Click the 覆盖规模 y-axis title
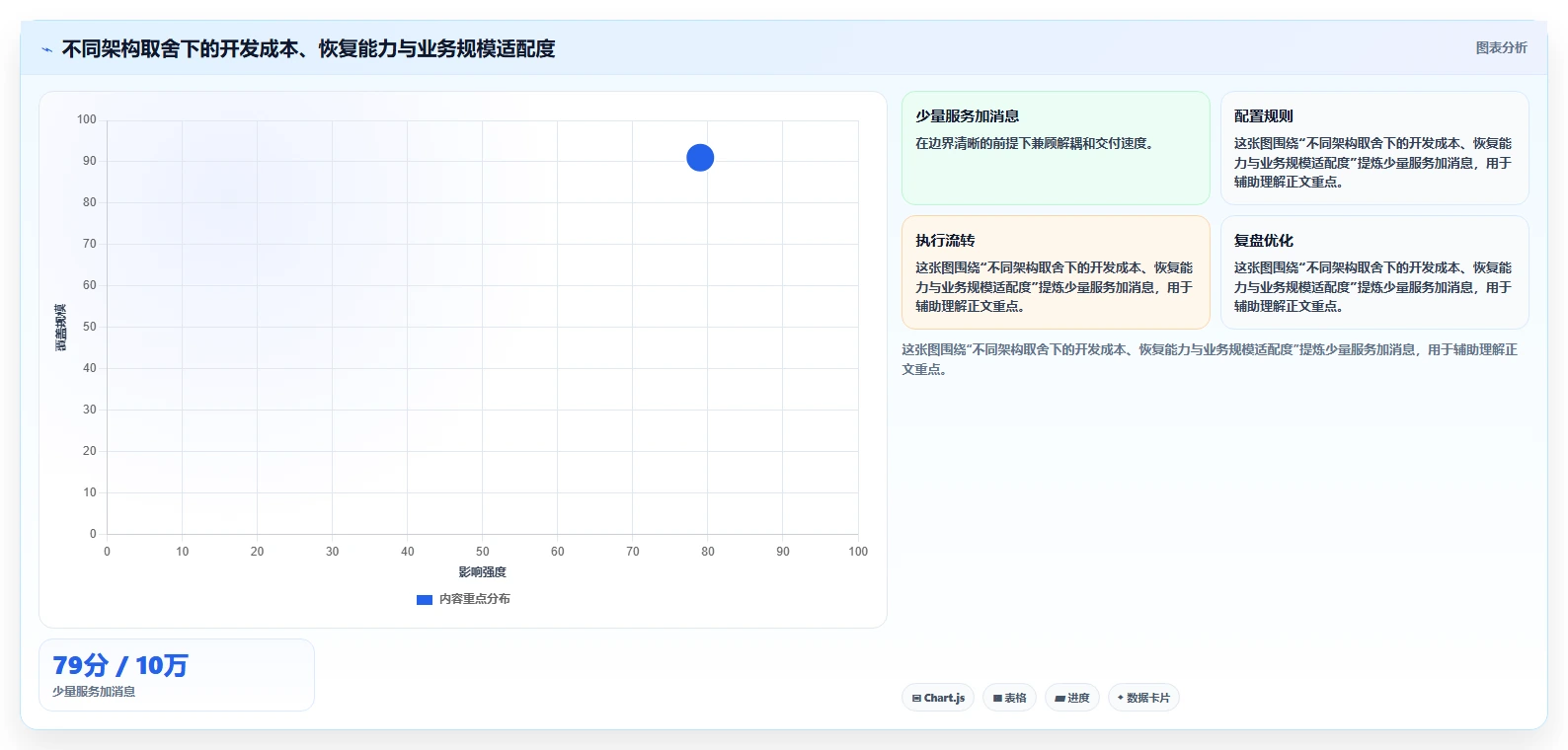This screenshot has width=1568, height=750. pyautogui.click(x=60, y=328)
